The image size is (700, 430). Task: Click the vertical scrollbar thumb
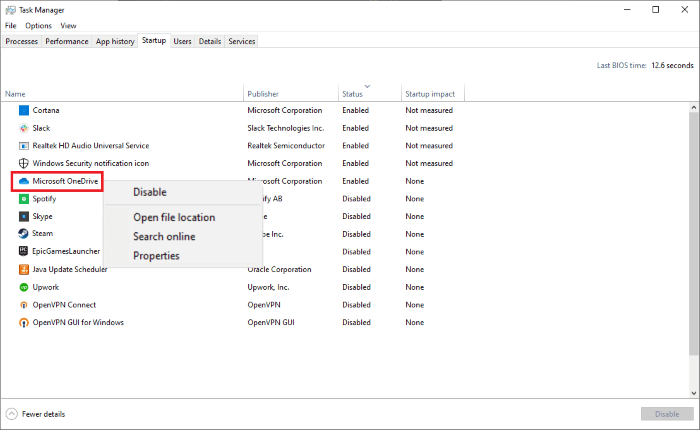click(694, 233)
